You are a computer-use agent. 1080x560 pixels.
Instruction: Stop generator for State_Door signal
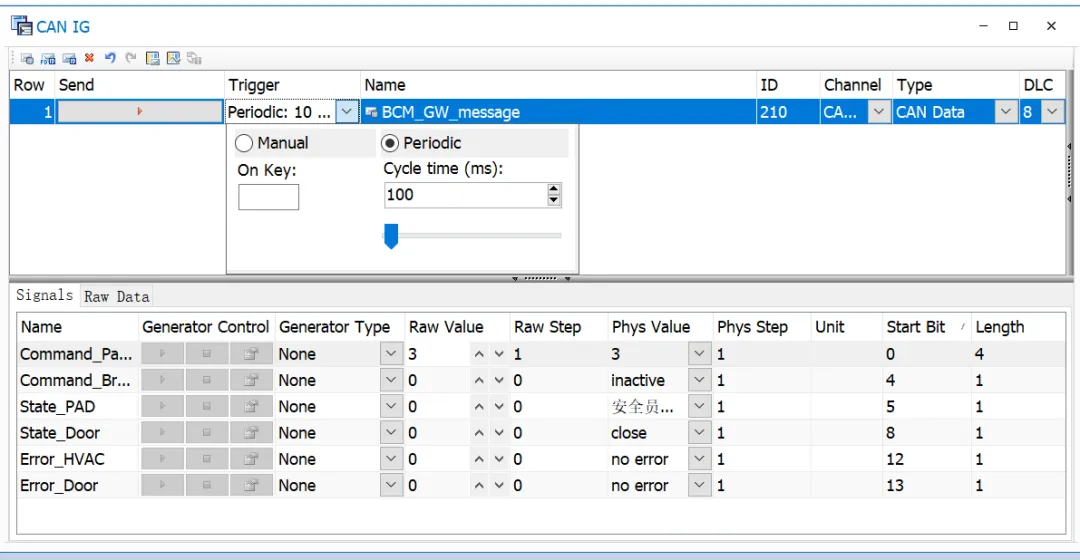point(207,433)
